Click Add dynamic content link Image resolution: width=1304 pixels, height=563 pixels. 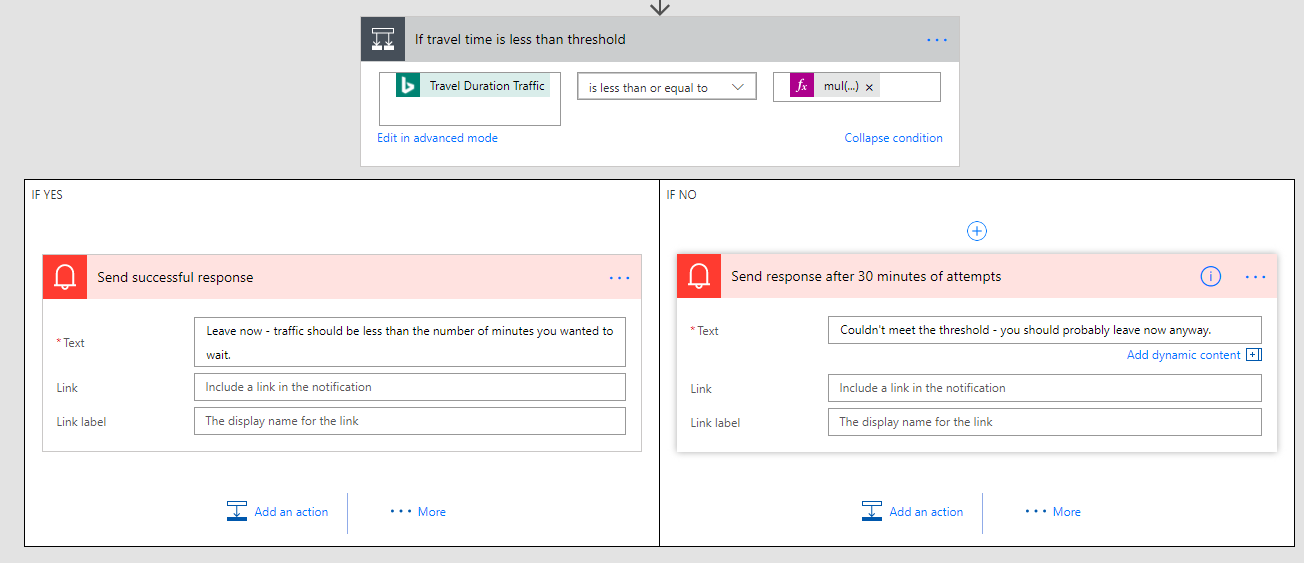[1184, 355]
